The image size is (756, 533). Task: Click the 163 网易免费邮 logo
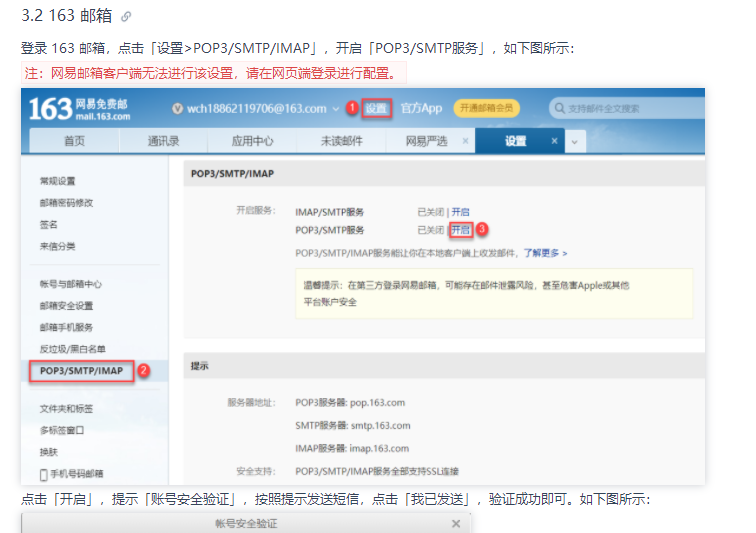point(79,109)
